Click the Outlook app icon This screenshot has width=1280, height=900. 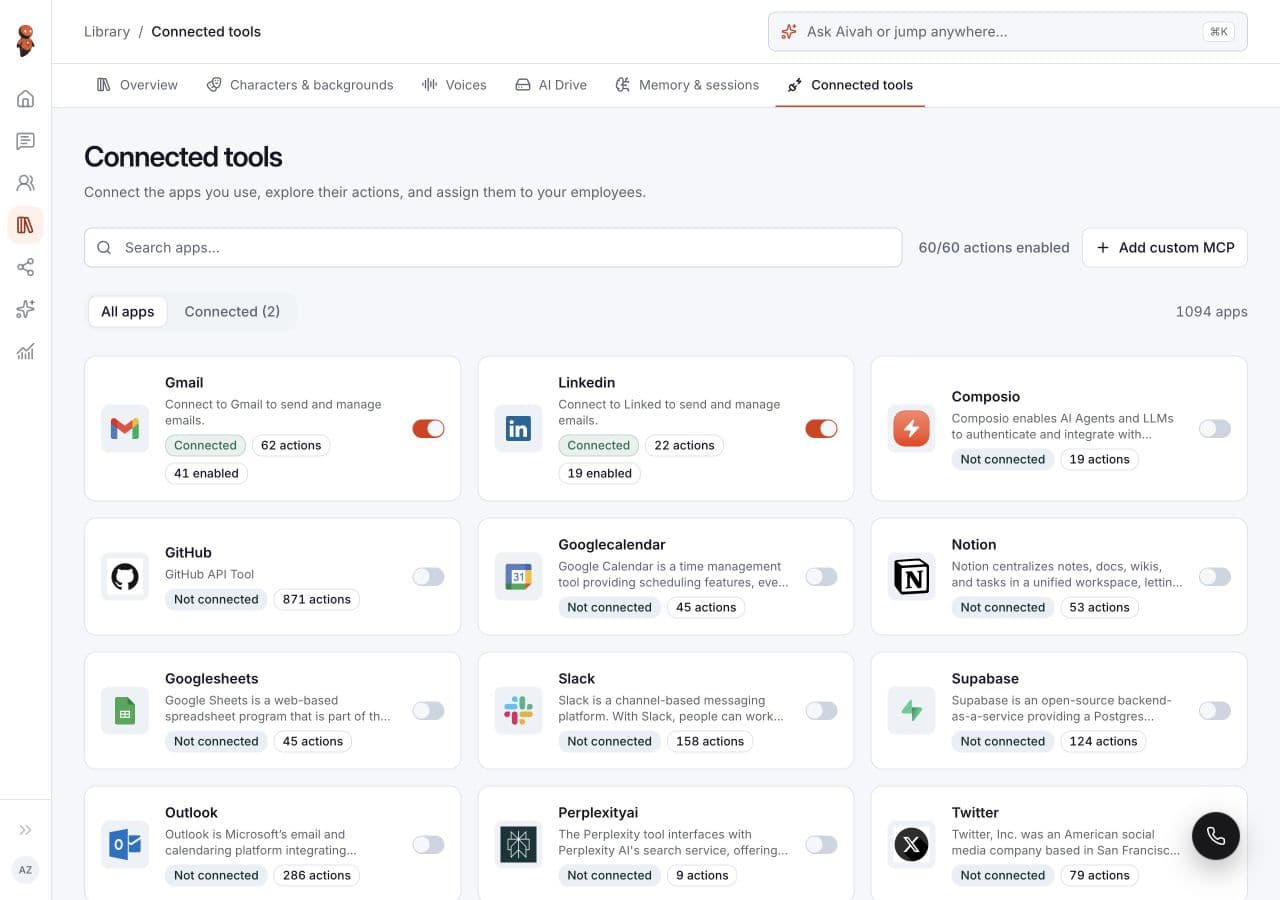(x=125, y=845)
